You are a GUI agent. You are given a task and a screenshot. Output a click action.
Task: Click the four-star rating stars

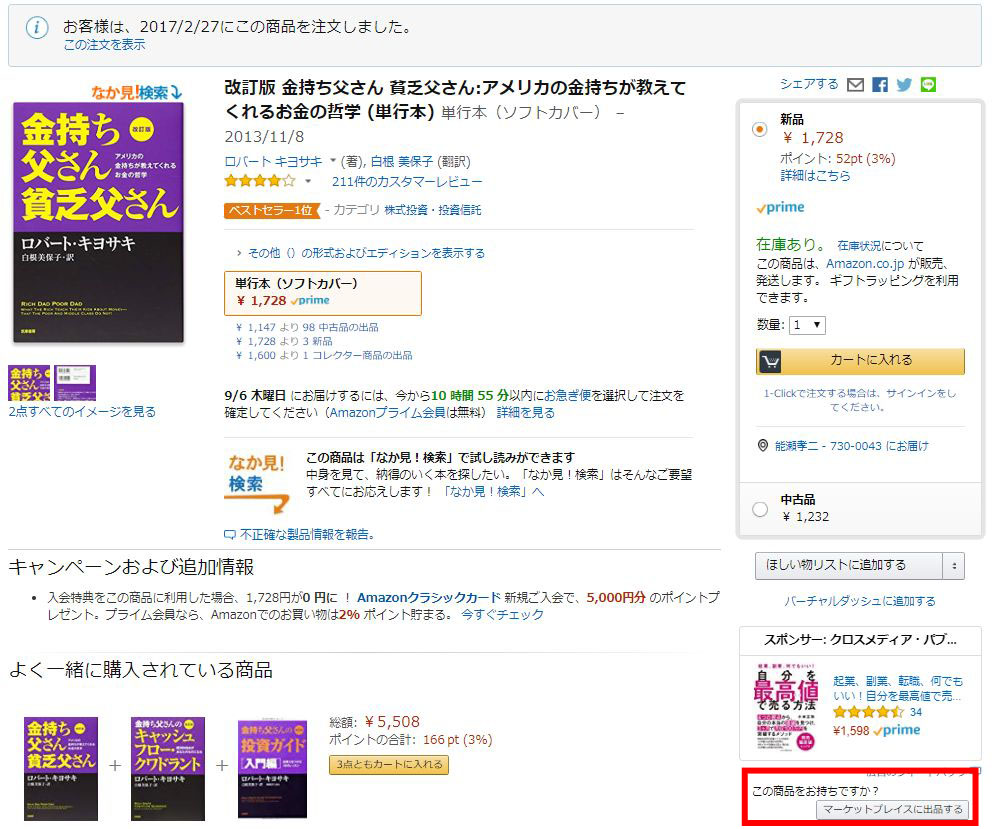click(x=260, y=182)
